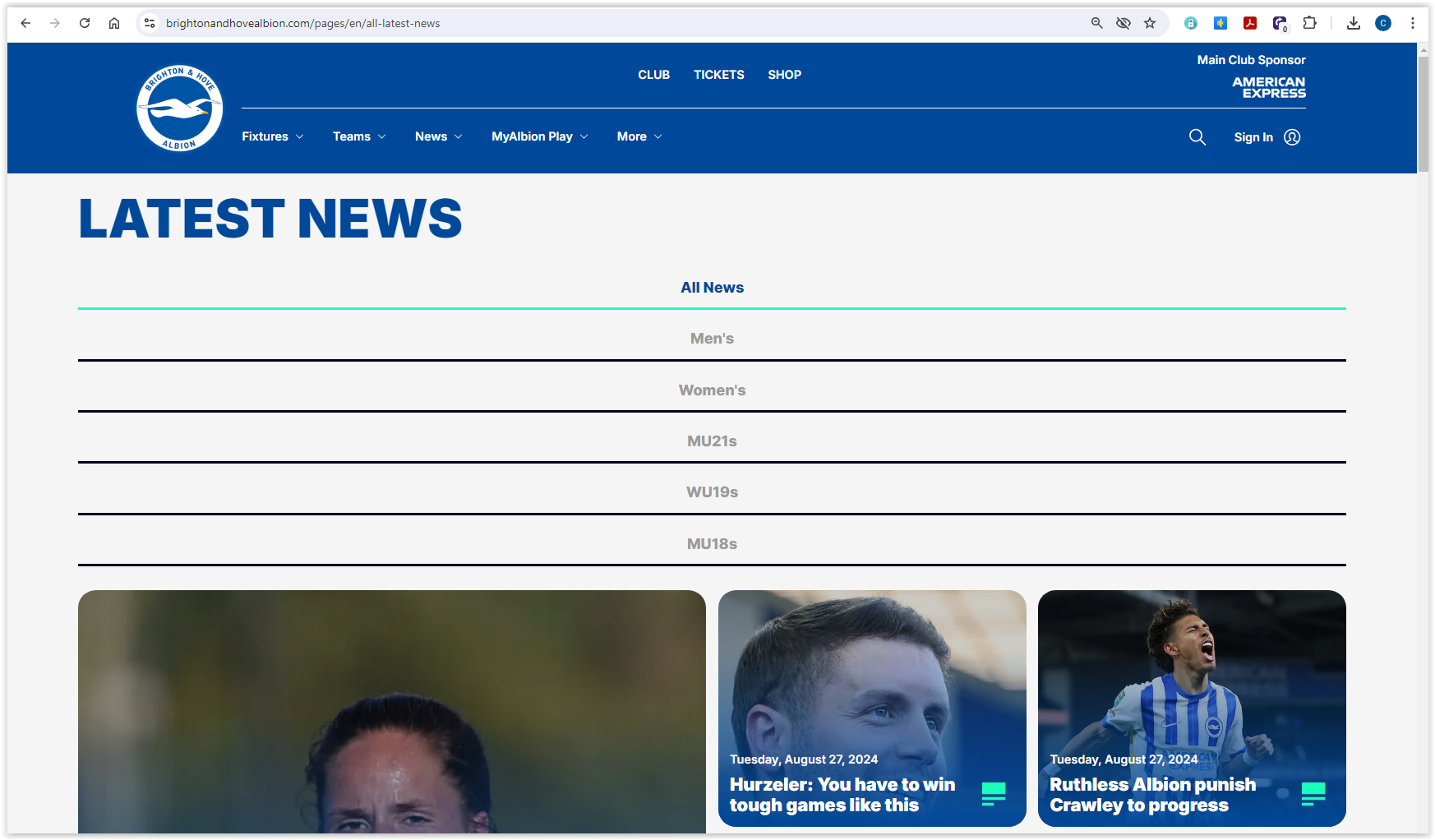1435x840 pixels.
Task: Click the Sign In link
Action: click(x=1253, y=137)
